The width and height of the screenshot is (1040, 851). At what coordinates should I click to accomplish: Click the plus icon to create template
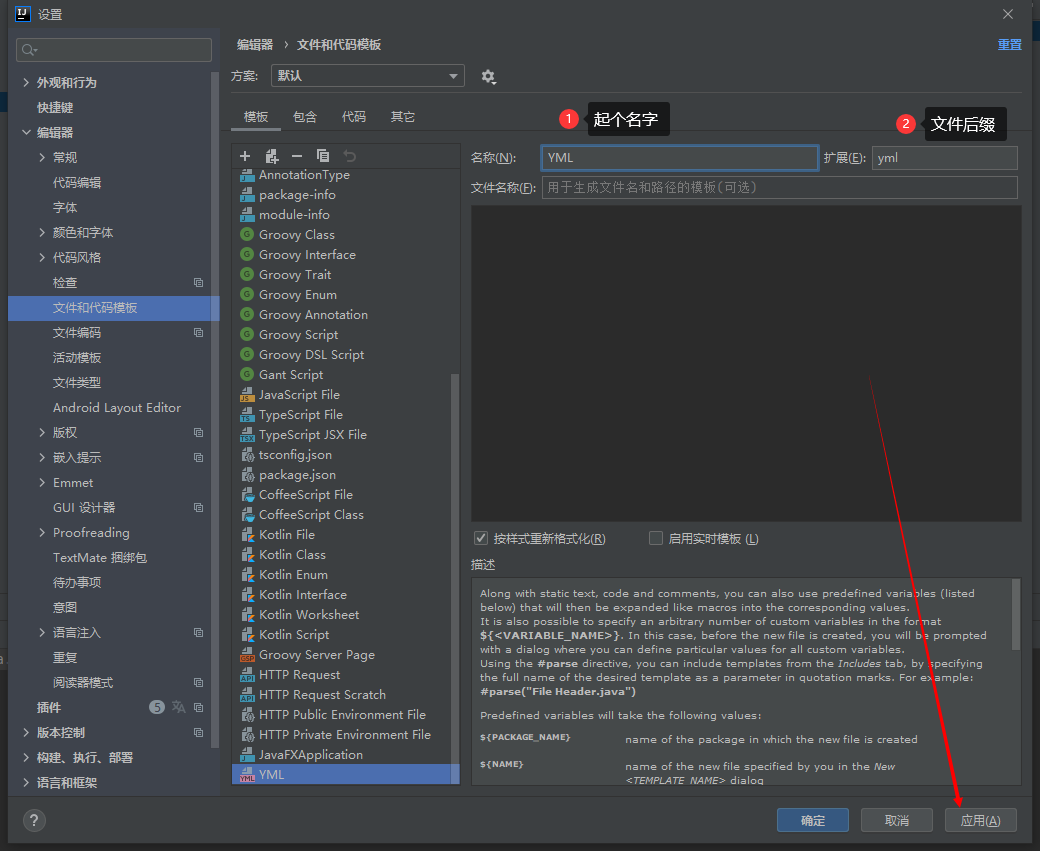tap(245, 156)
